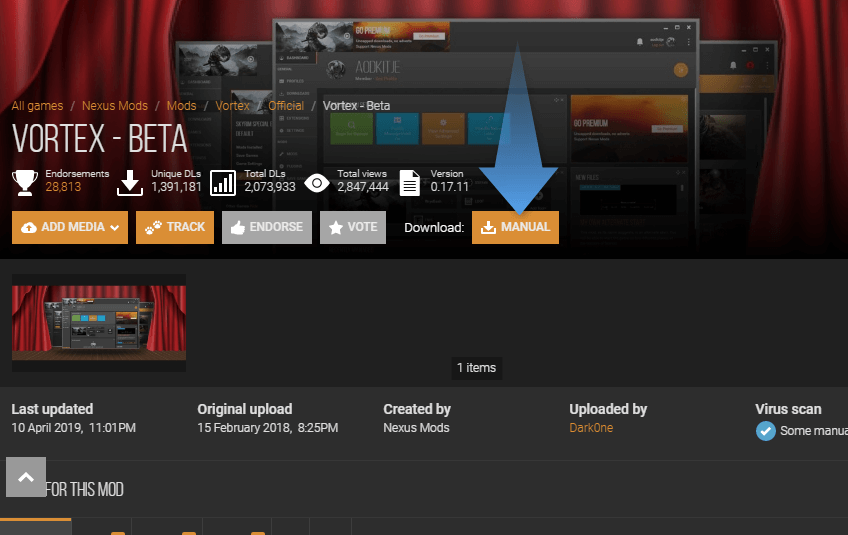Click the Version document icon
Viewport: 848px width, 535px height.
click(409, 182)
